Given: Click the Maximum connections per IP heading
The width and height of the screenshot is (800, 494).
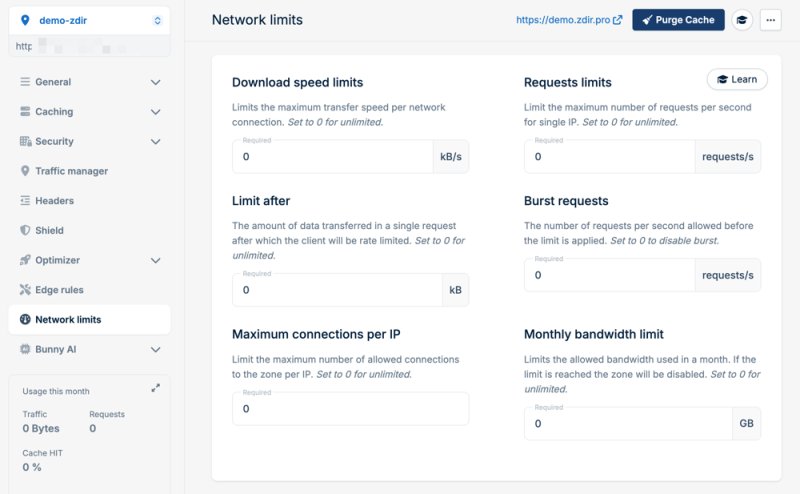Looking at the screenshot, I should coord(316,334).
